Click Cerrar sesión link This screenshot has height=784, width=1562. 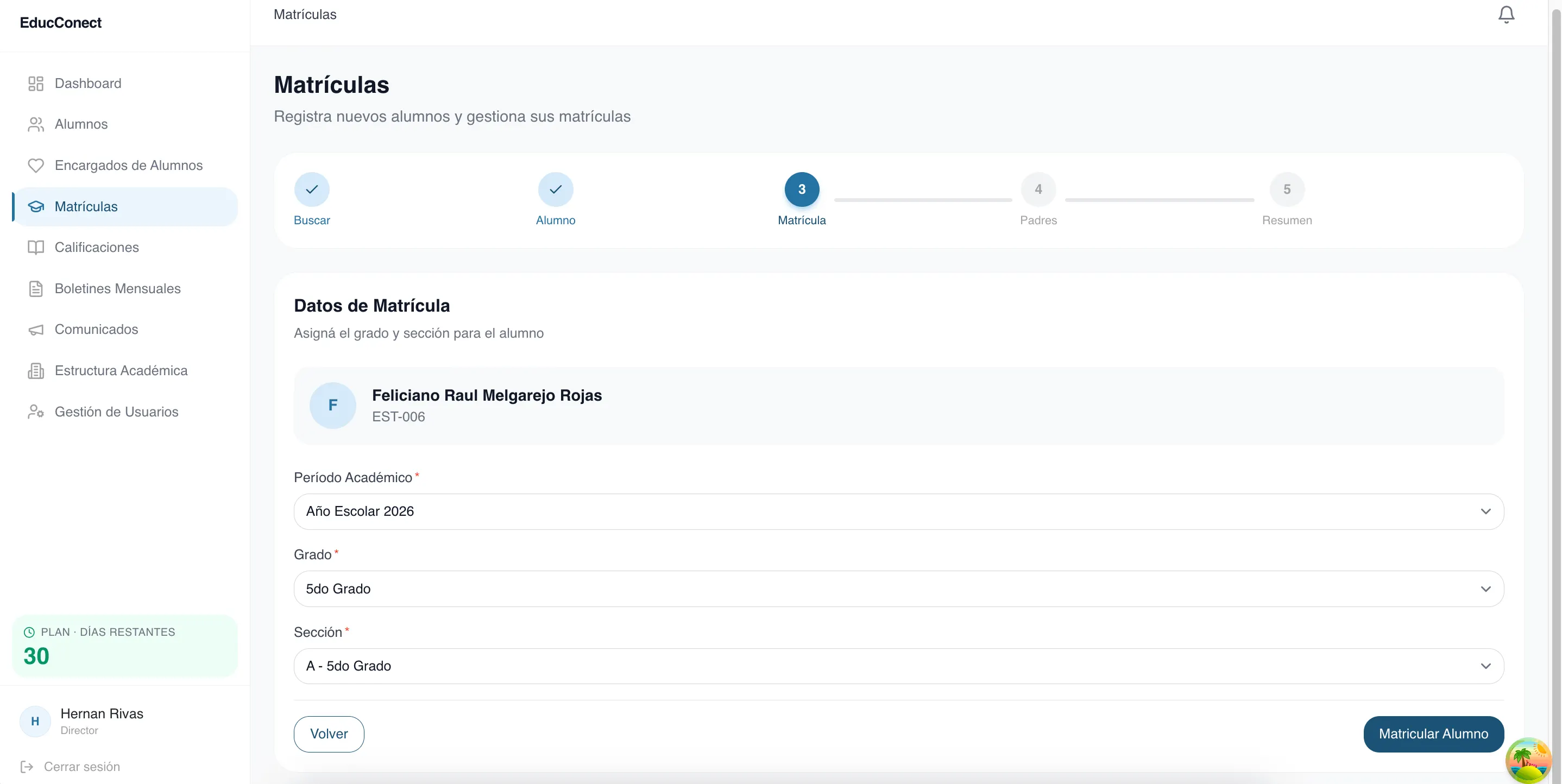81,767
